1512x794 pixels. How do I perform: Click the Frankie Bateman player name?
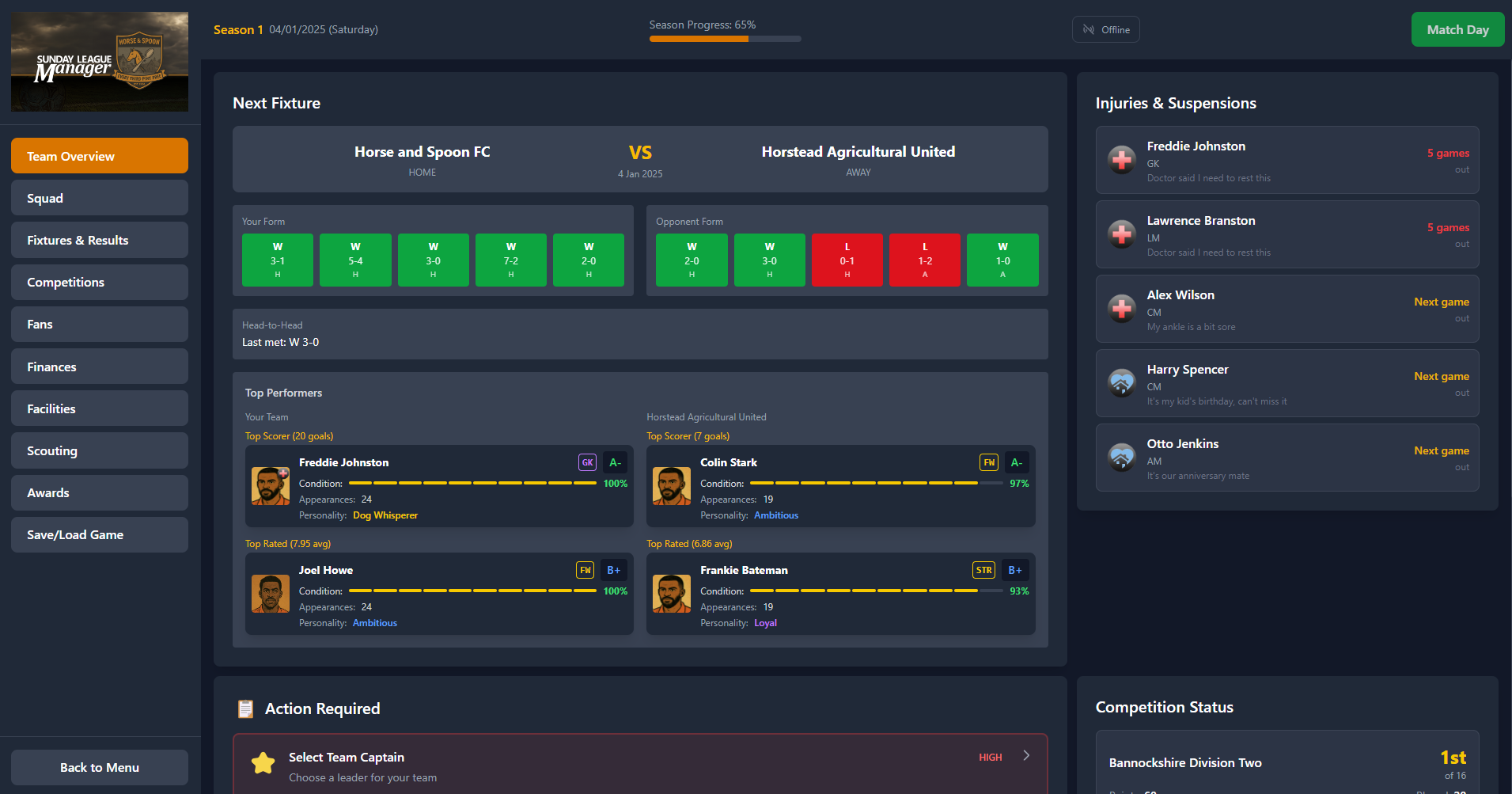click(x=744, y=570)
